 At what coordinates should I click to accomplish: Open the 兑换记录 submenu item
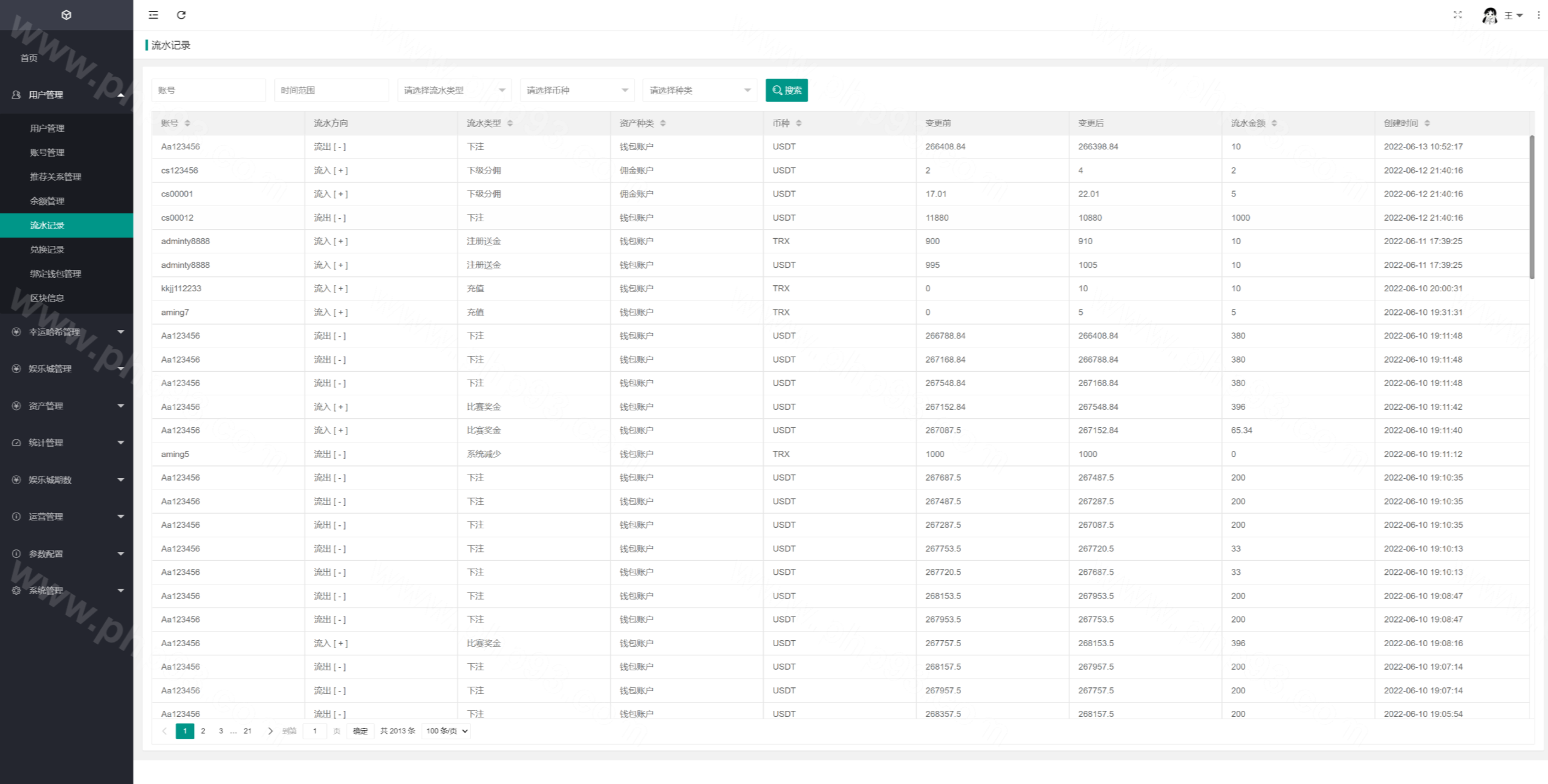(x=47, y=250)
